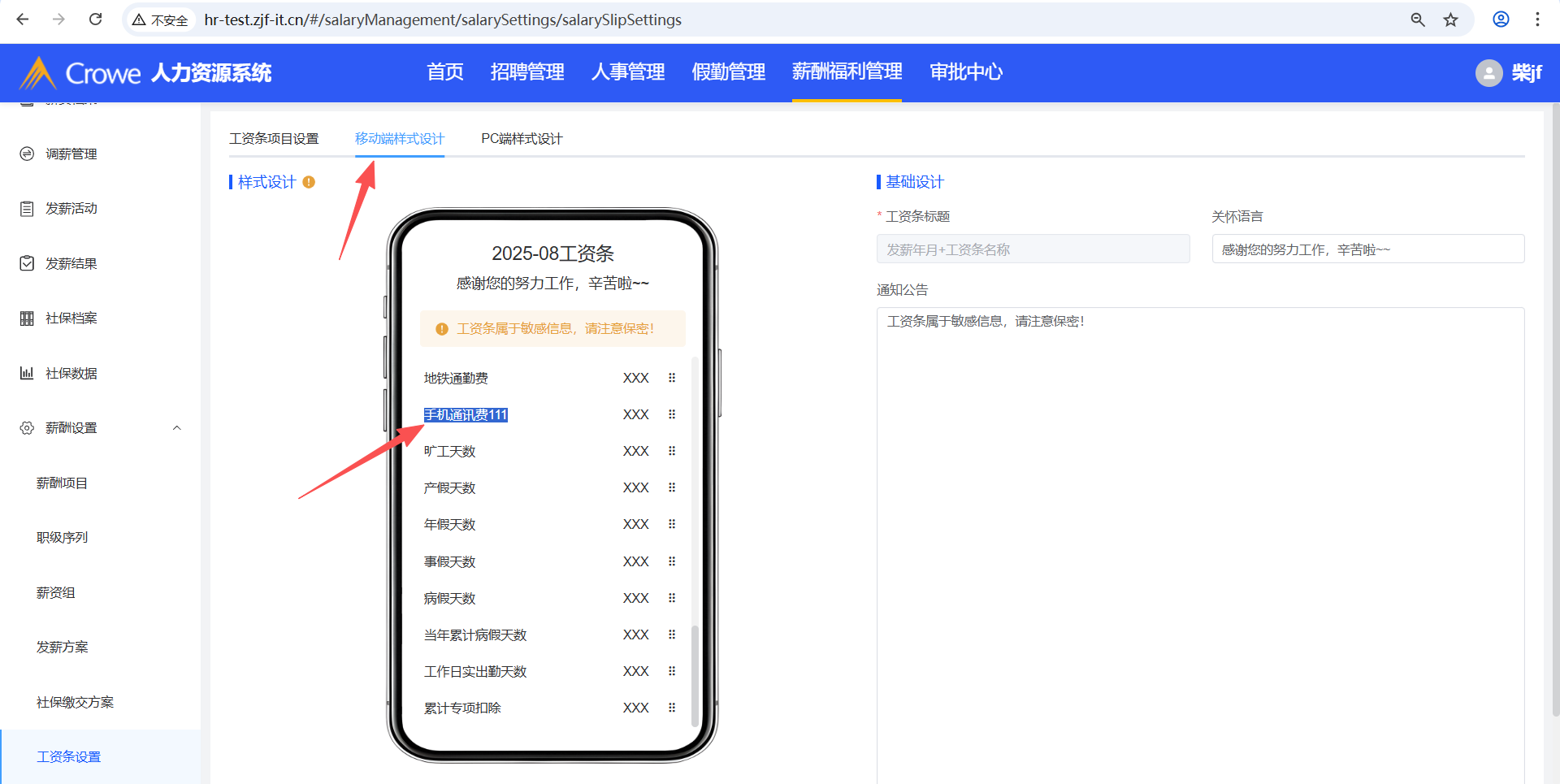Click the user avatar icon

pos(1488,73)
